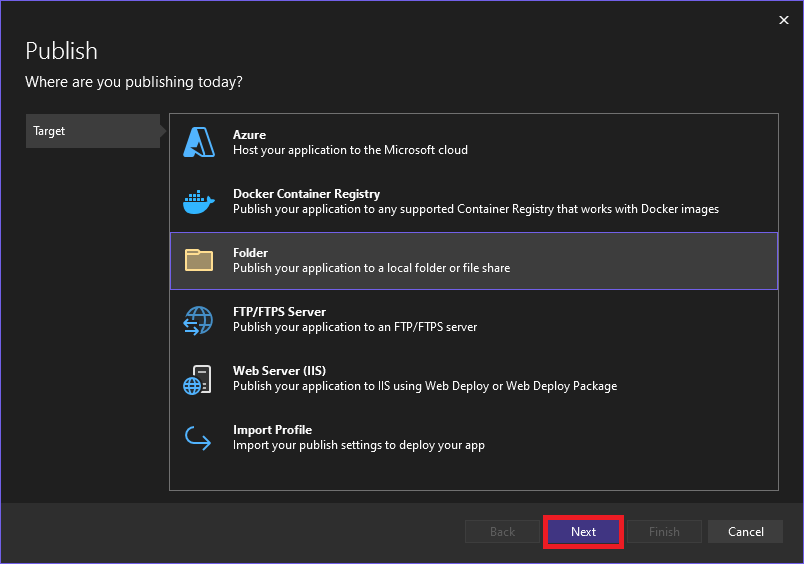The image size is (804, 564).
Task: Select the Azure title text
Action: click(x=249, y=135)
